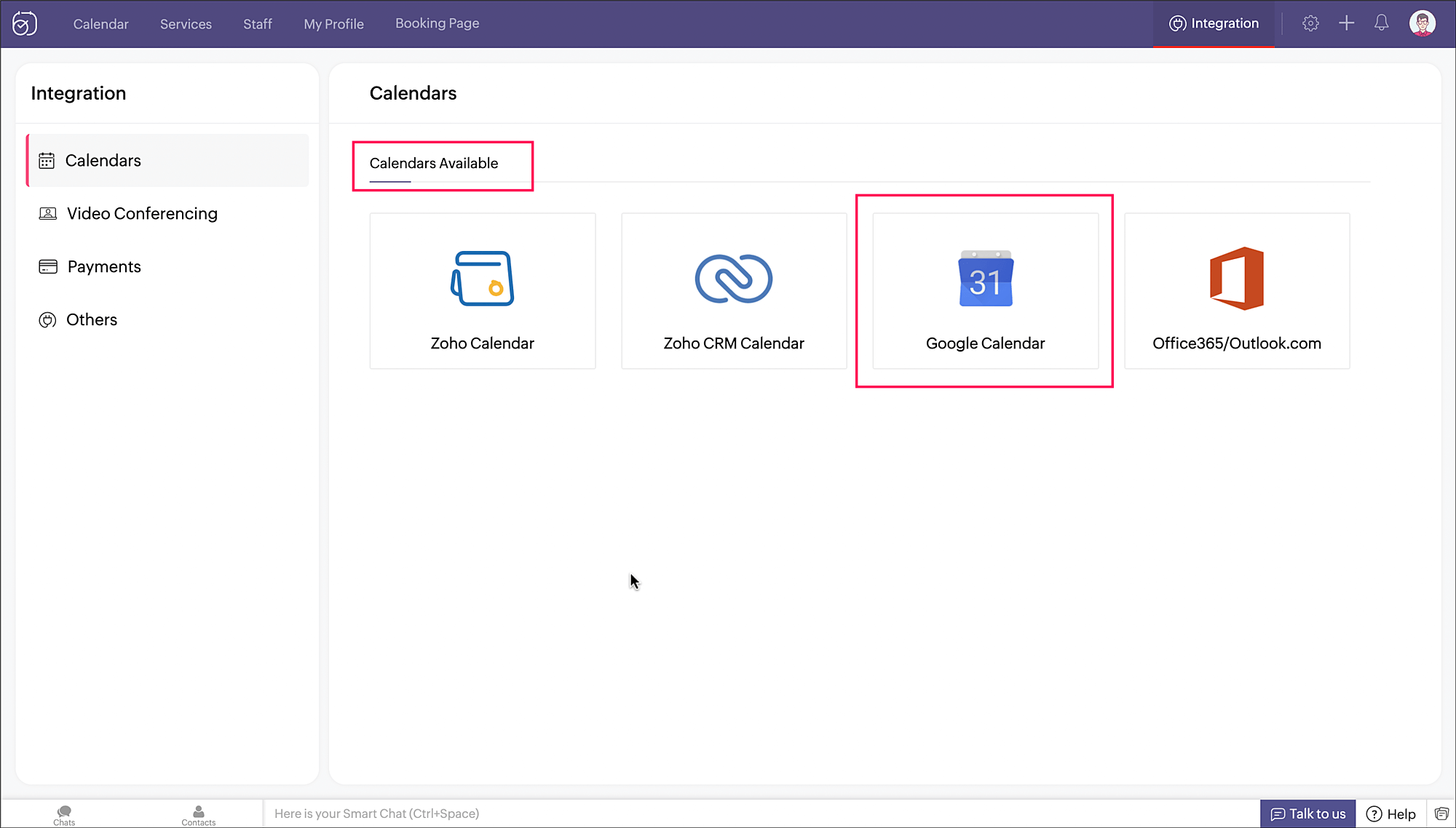Click the bottom-right corner panel icon
The width and height of the screenshot is (1456, 828).
[x=1441, y=813]
